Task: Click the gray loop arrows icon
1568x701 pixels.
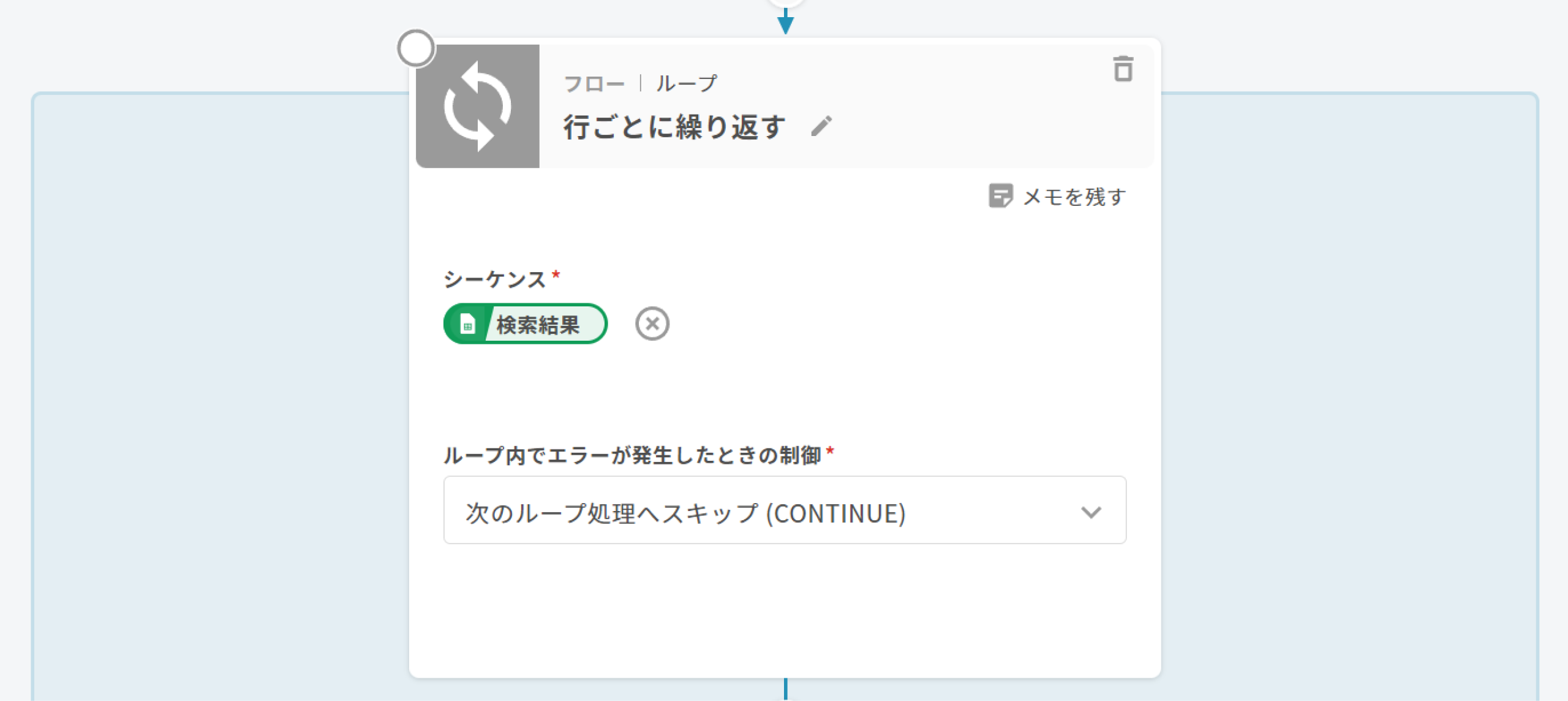Action: [x=478, y=106]
